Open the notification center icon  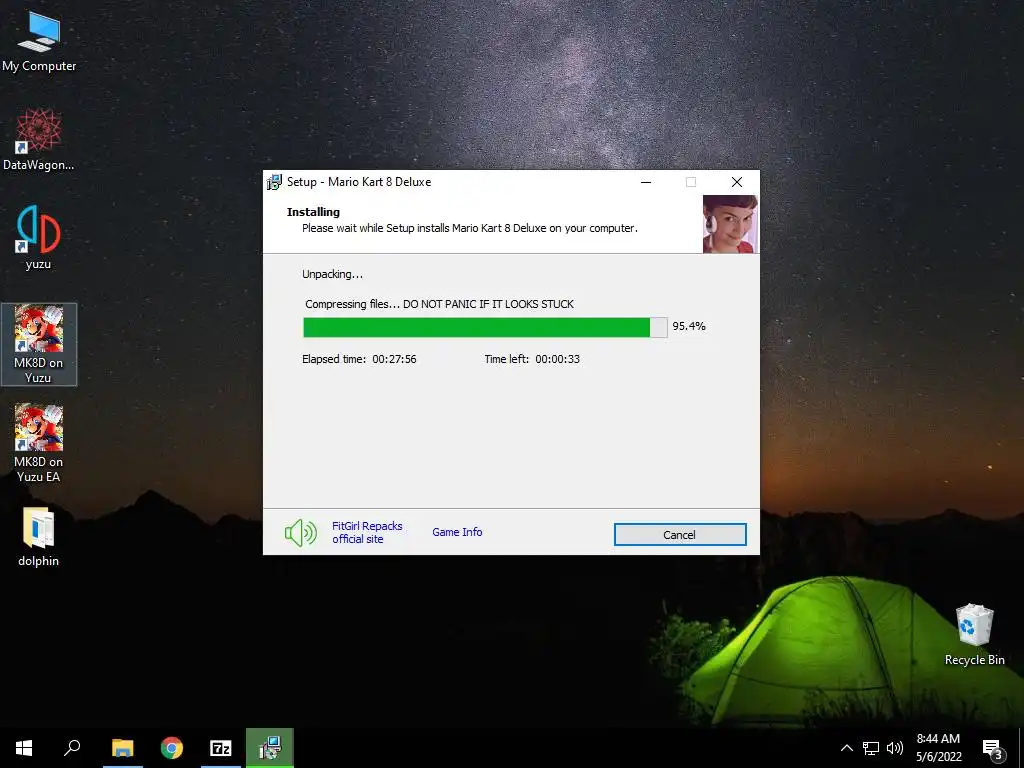[x=993, y=748]
